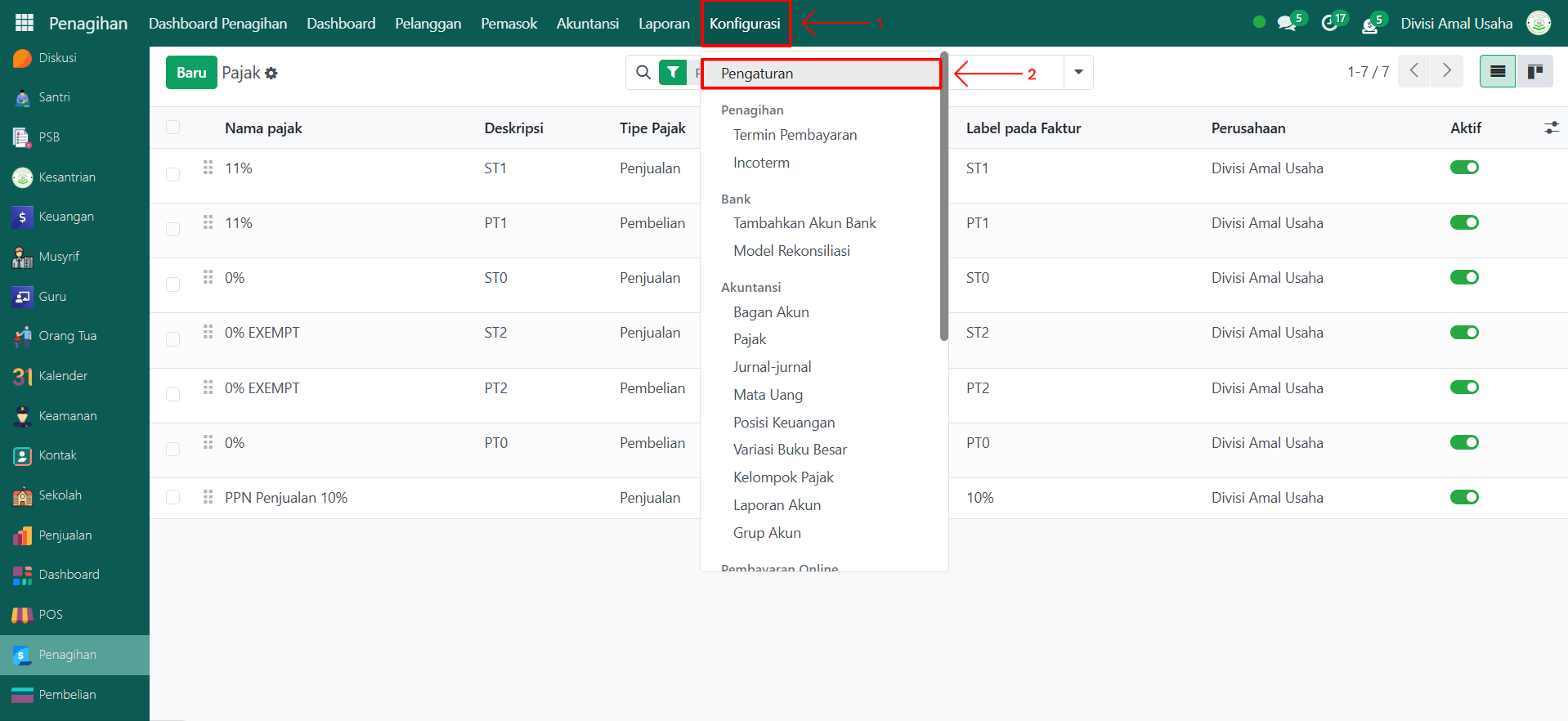Image resolution: width=1568 pixels, height=721 pixels.
Task: Choose Bagan Akun in the menu
Action: click(x=771, y=312)
